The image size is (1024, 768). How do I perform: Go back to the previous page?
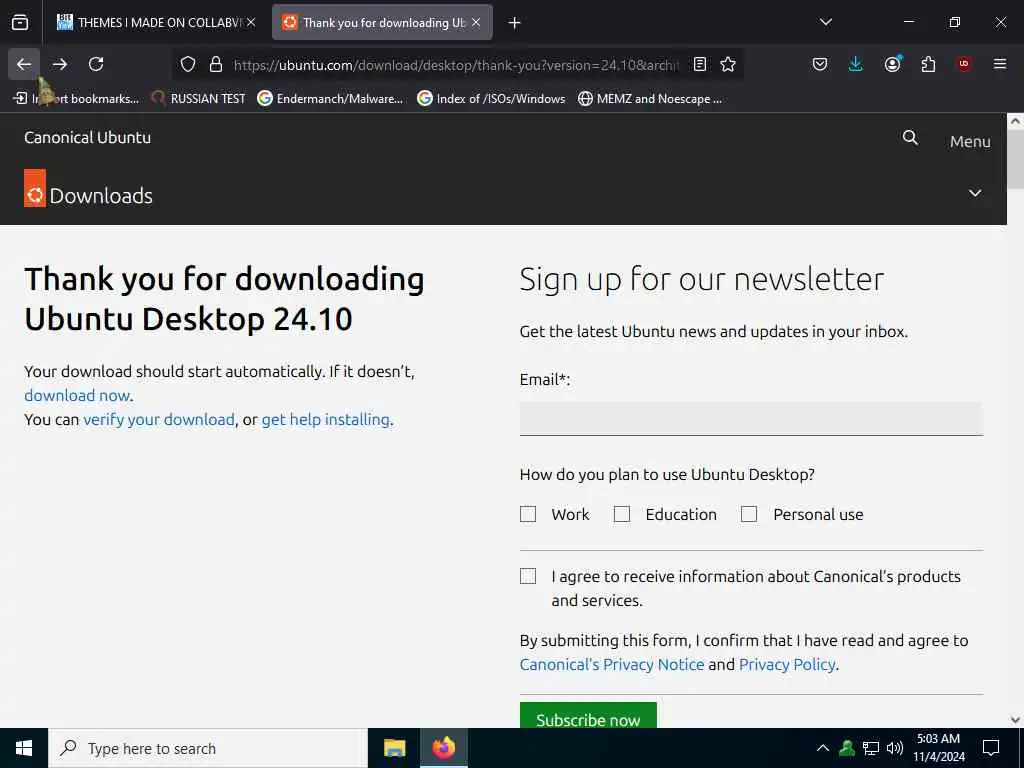24,64
